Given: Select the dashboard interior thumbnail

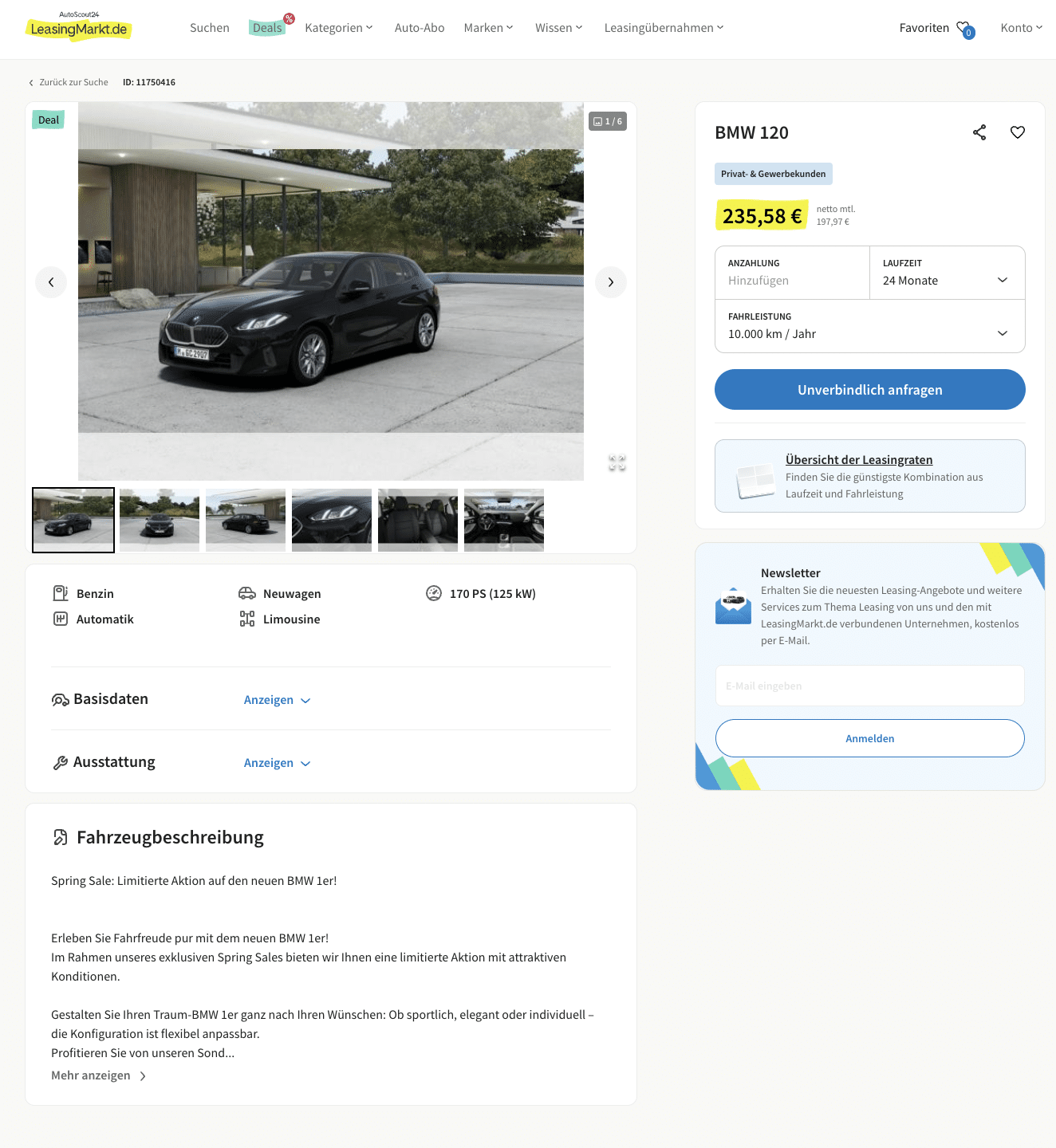Looking at the screenshot, I should [504, 520].
